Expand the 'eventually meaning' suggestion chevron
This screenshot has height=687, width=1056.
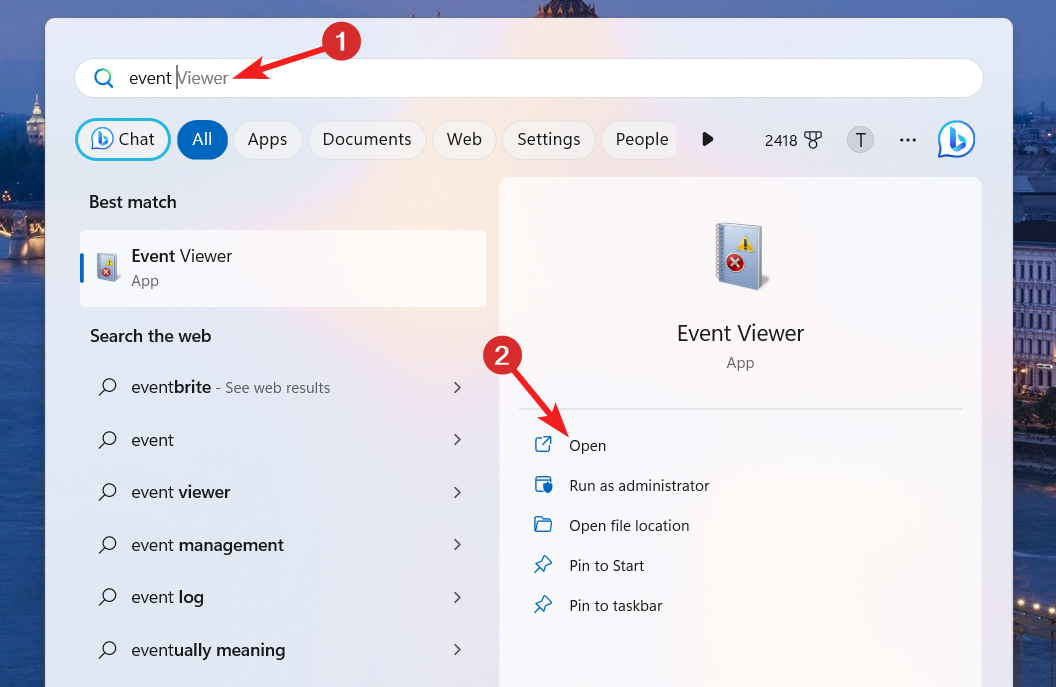pyautogui.click(x=457, y=650)
